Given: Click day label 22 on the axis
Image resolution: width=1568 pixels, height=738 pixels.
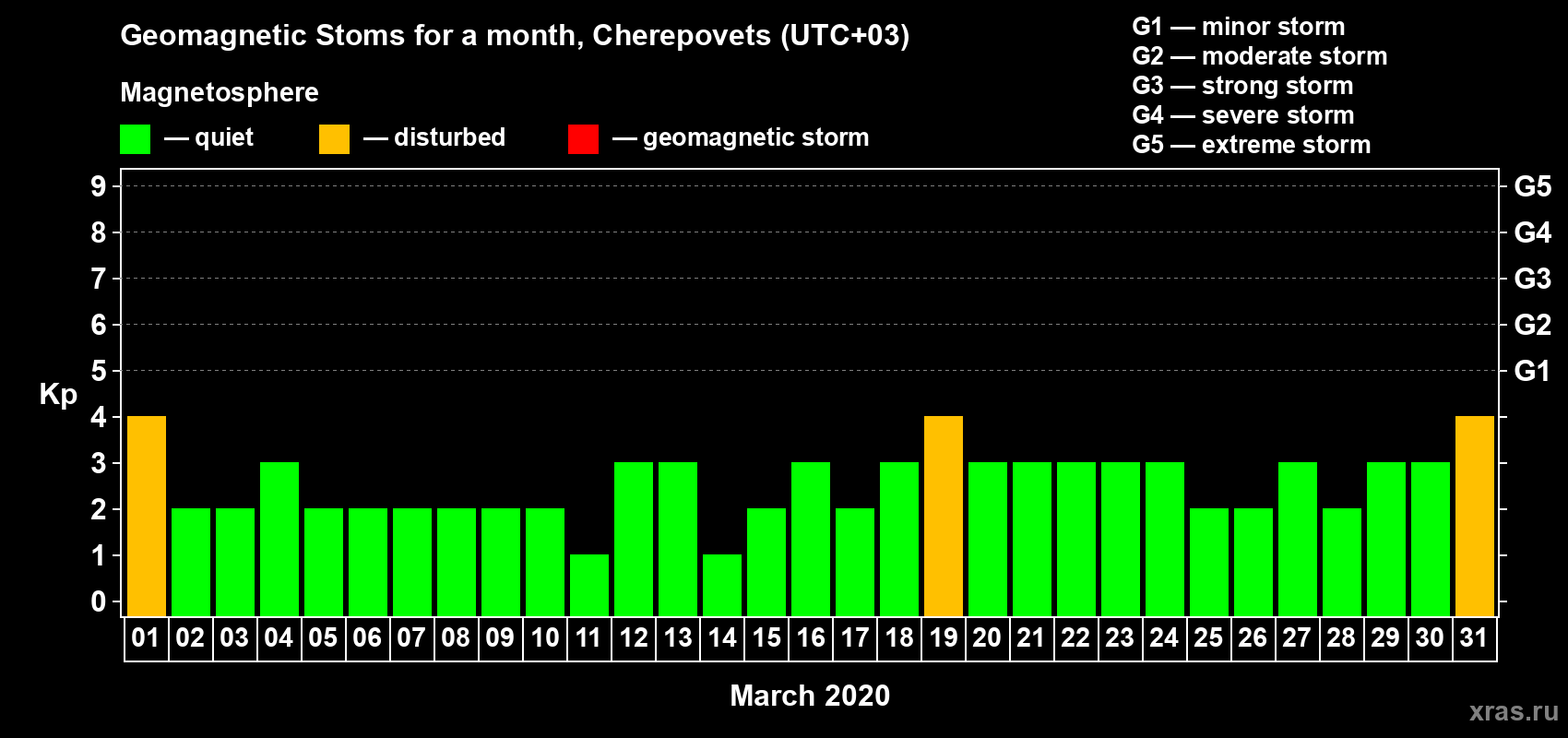Looking at the screenshot, I should point(1075,637).
